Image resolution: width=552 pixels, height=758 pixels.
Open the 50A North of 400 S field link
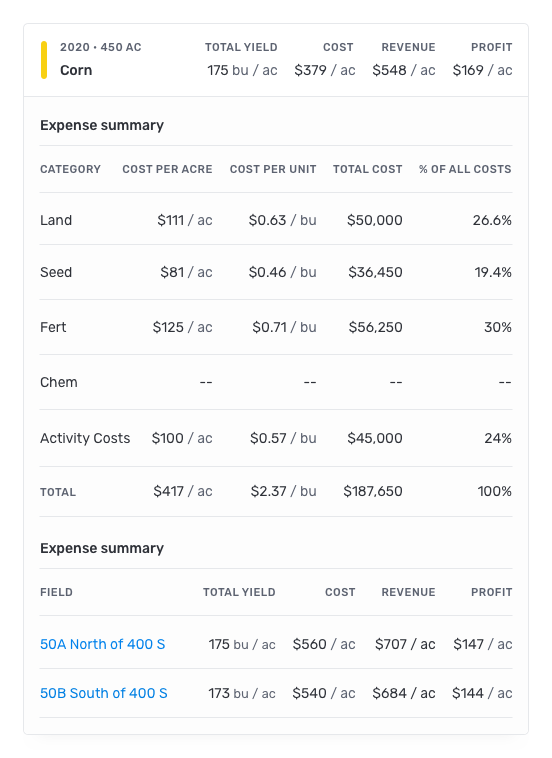tap(102, 644)
